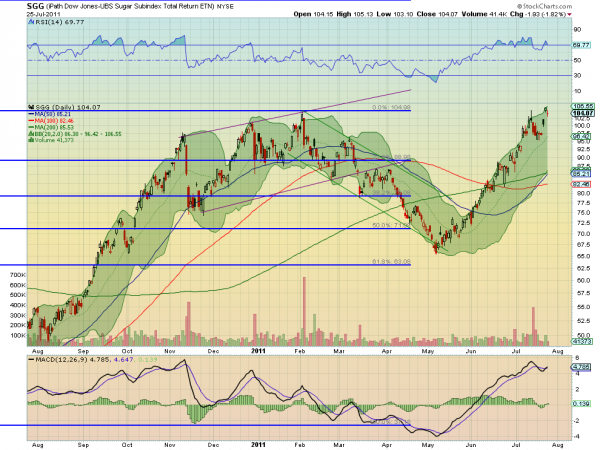Click the 82.46 red MA price tag
Viewport: 600px width, 450px height.
click(581, 184)
